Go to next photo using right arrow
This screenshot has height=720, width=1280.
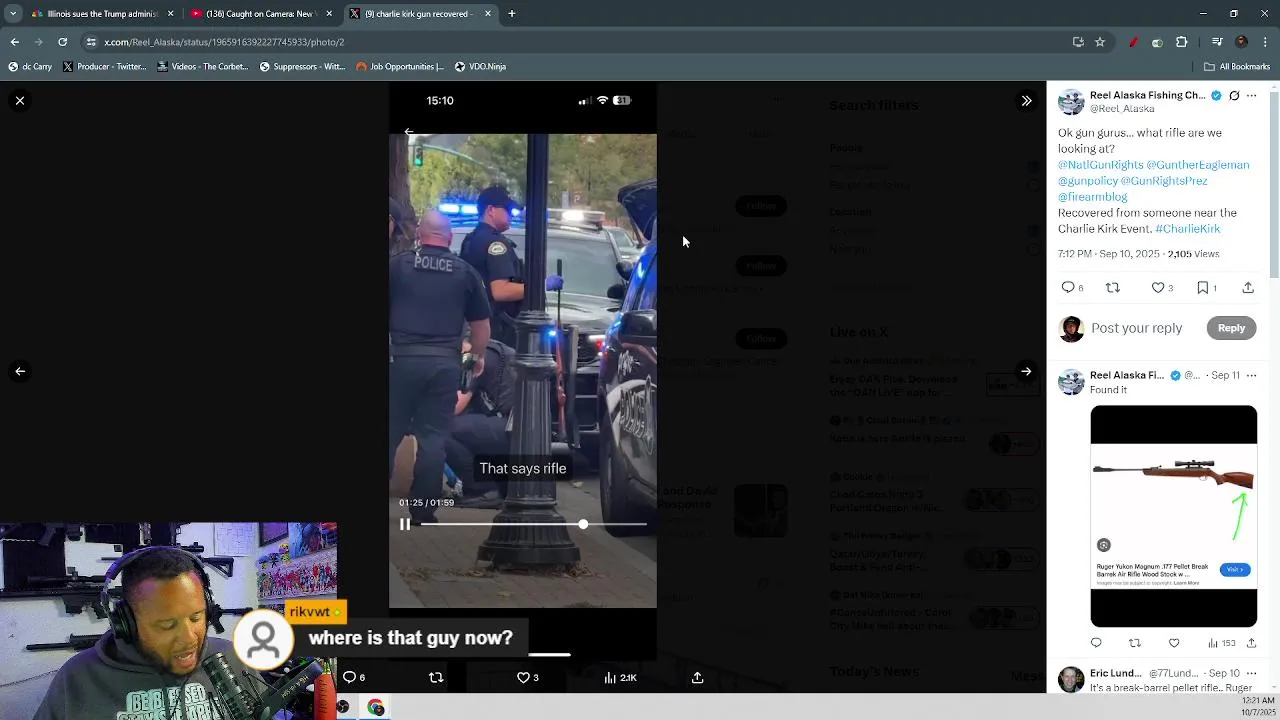[x=1026, y=371]
